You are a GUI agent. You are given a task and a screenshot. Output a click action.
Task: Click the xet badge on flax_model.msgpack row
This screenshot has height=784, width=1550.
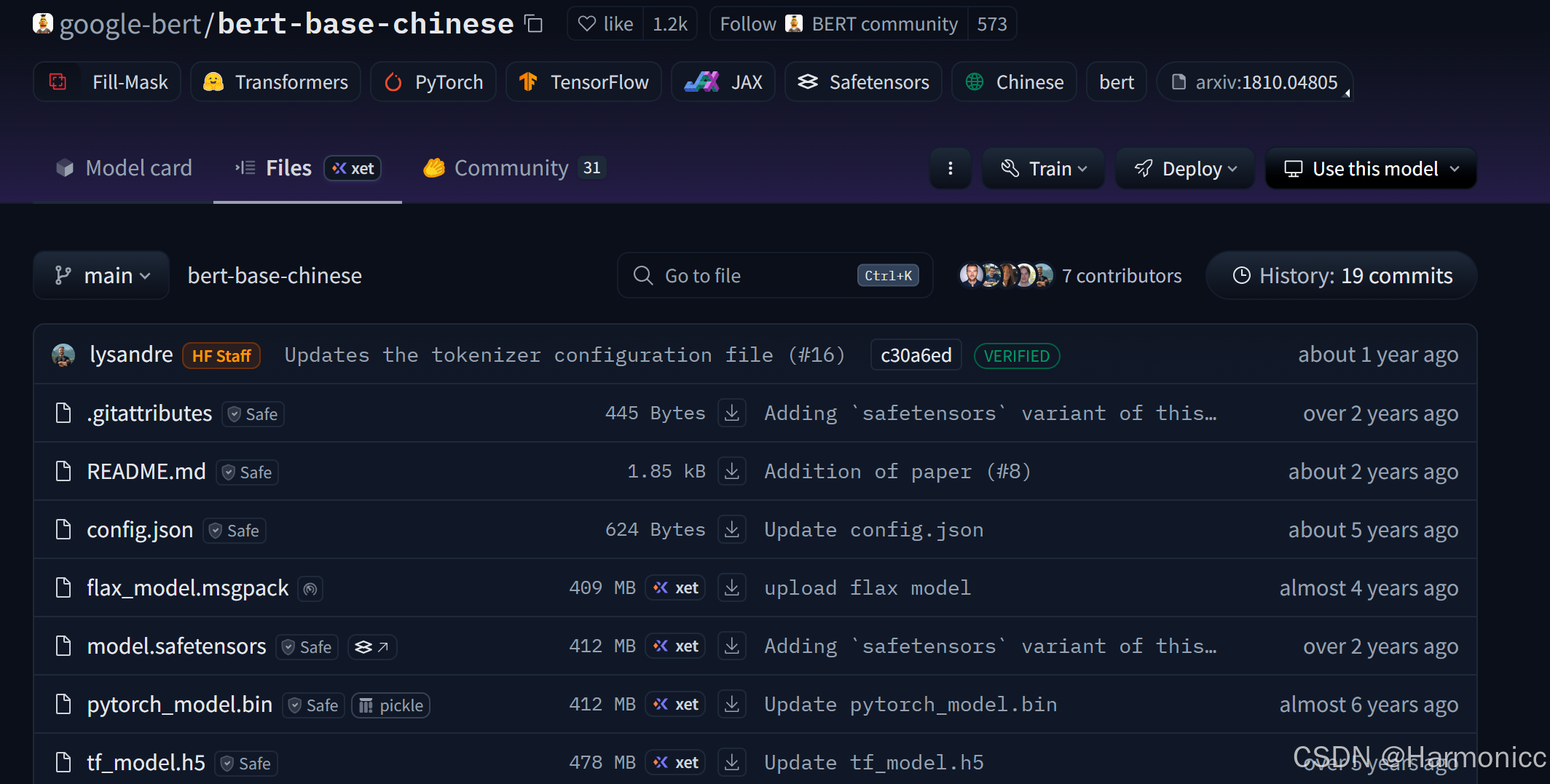click(675, 587)
